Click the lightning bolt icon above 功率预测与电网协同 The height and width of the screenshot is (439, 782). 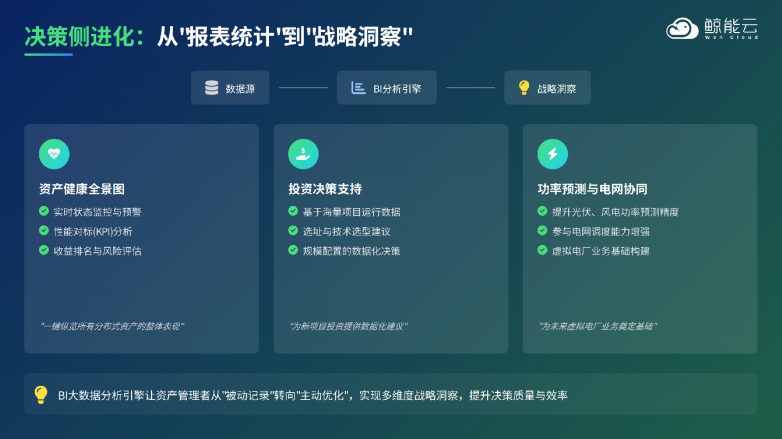552,154
